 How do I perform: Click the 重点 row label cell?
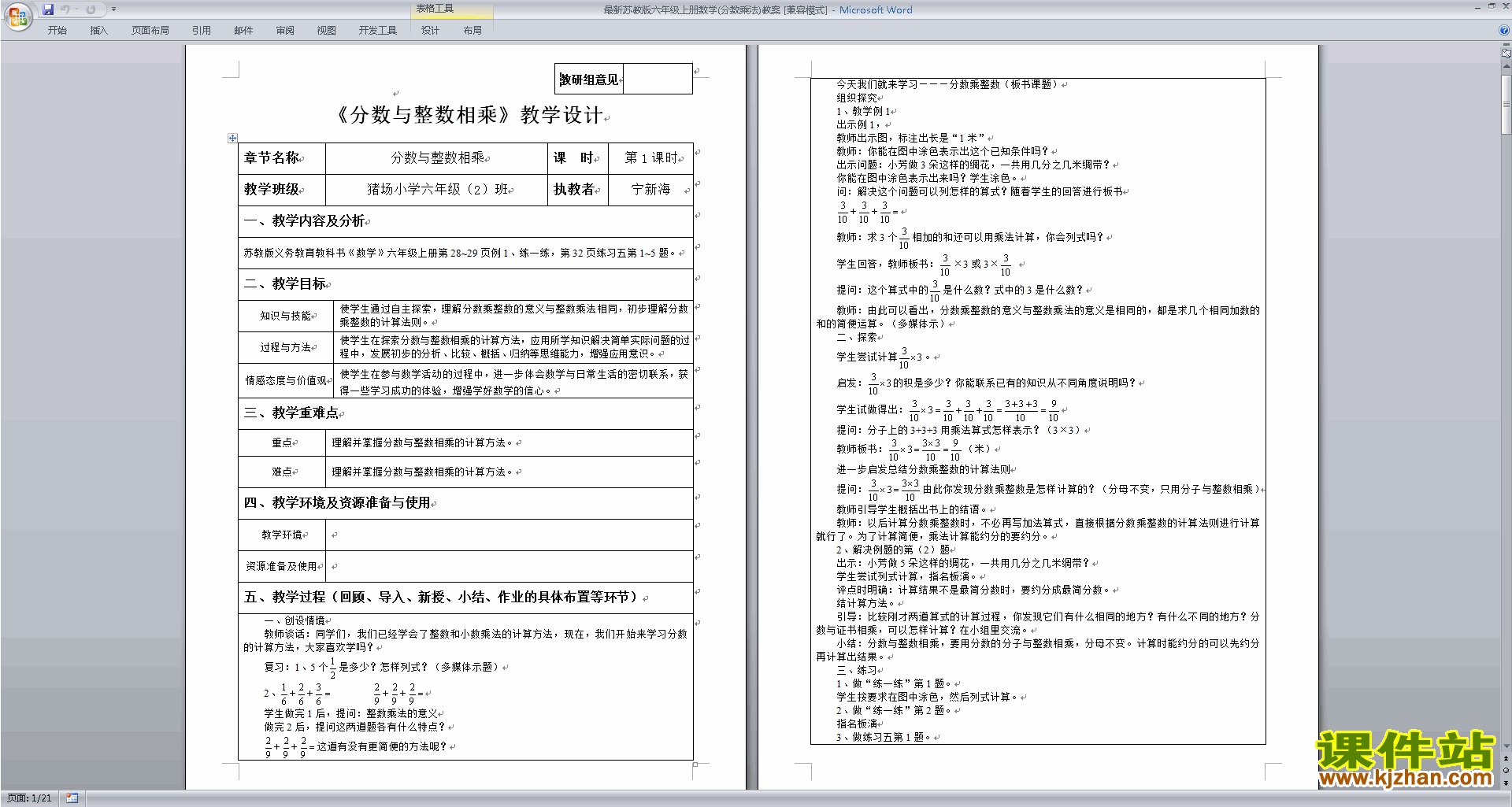[282, 443]
